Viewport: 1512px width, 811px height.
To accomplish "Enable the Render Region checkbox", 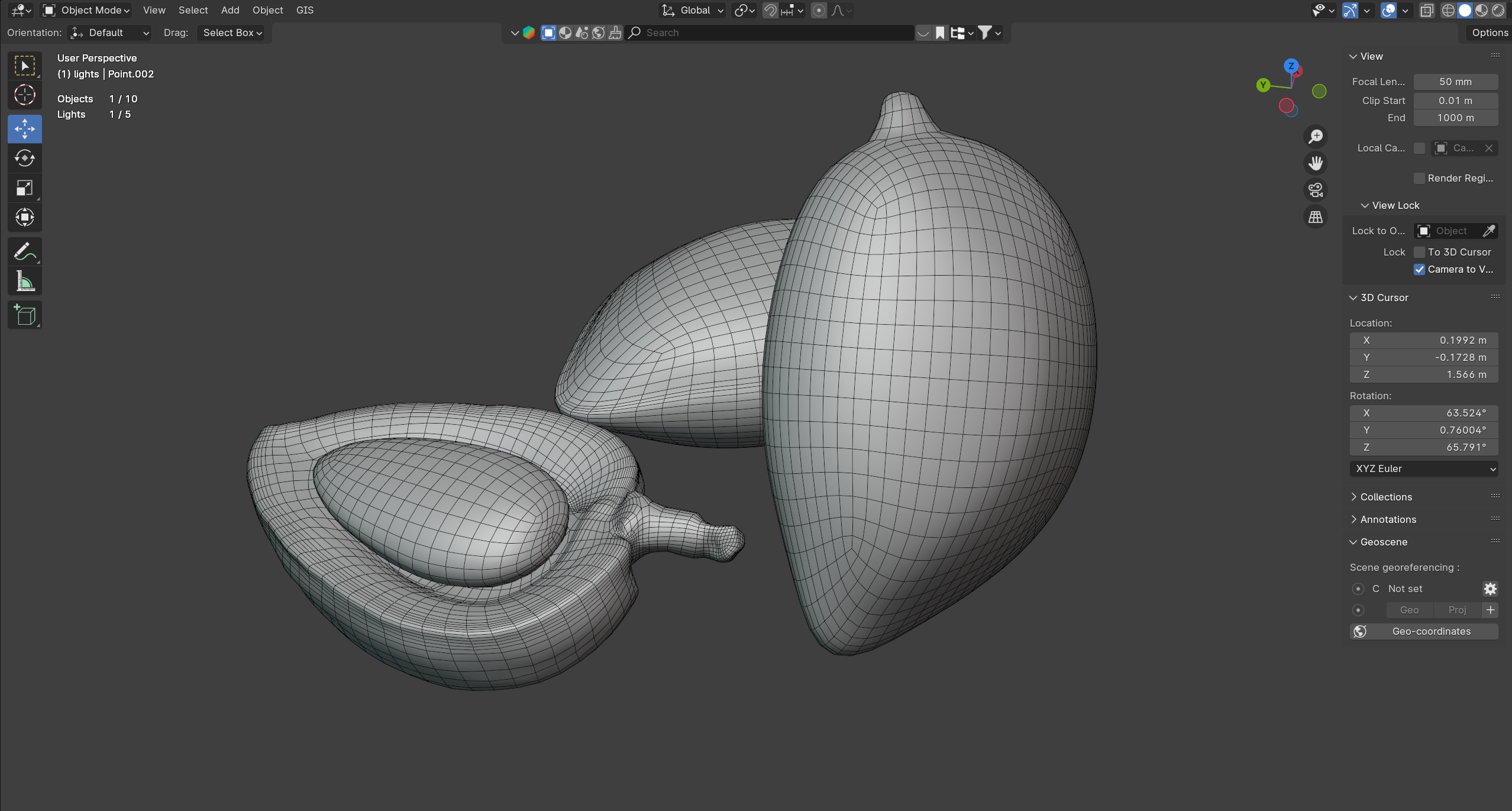I will (x=1419, y=178).
